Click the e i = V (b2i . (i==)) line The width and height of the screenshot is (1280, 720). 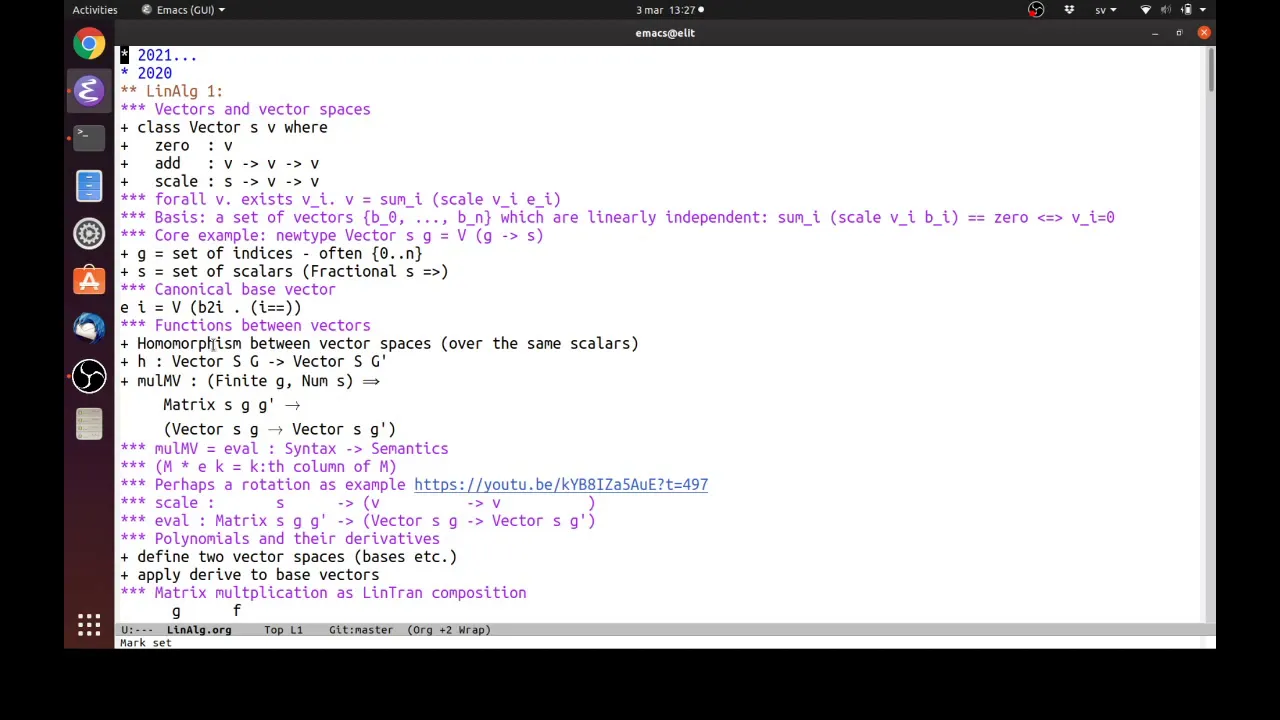coord(211,307)
